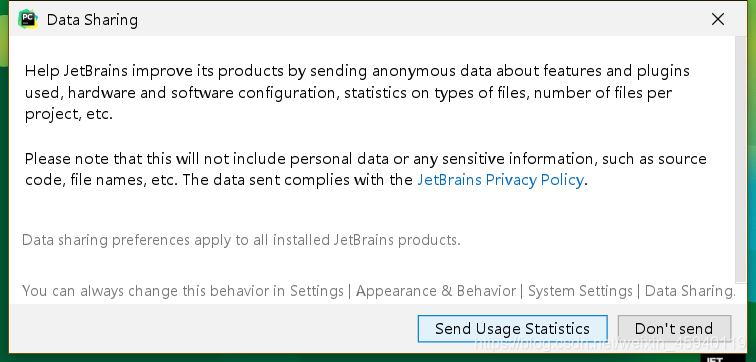
Task: Click the Send Usage Statistics button
Action: click(x=512, y=329)
